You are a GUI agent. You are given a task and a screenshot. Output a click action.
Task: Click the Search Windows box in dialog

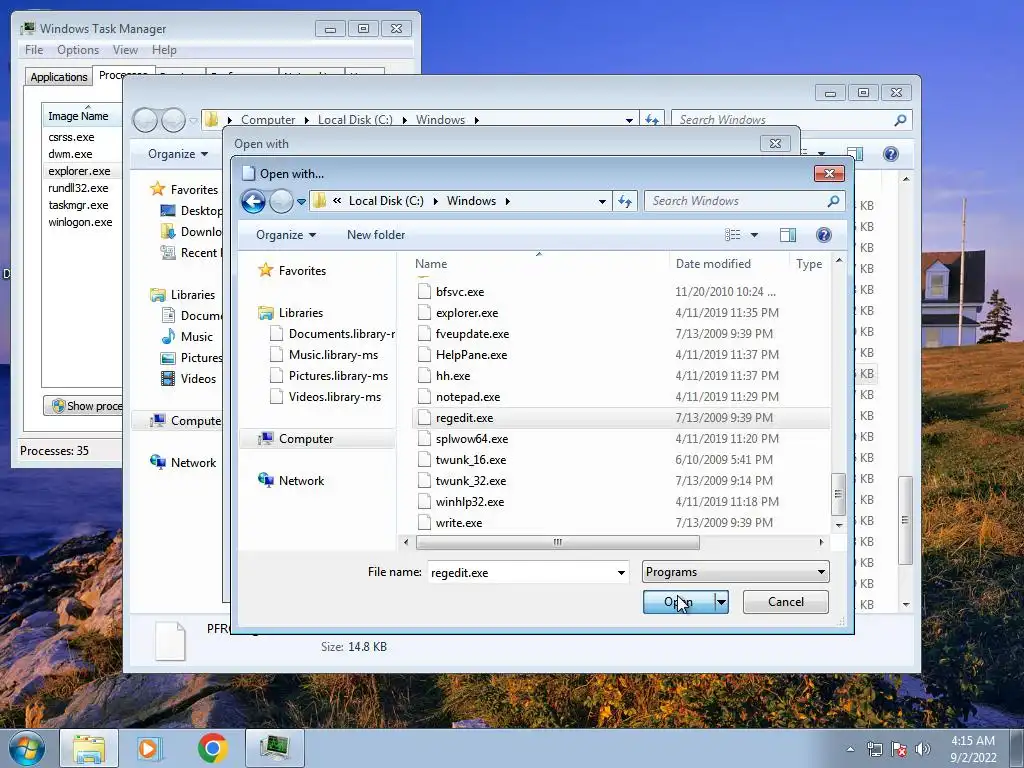[744, 201]
